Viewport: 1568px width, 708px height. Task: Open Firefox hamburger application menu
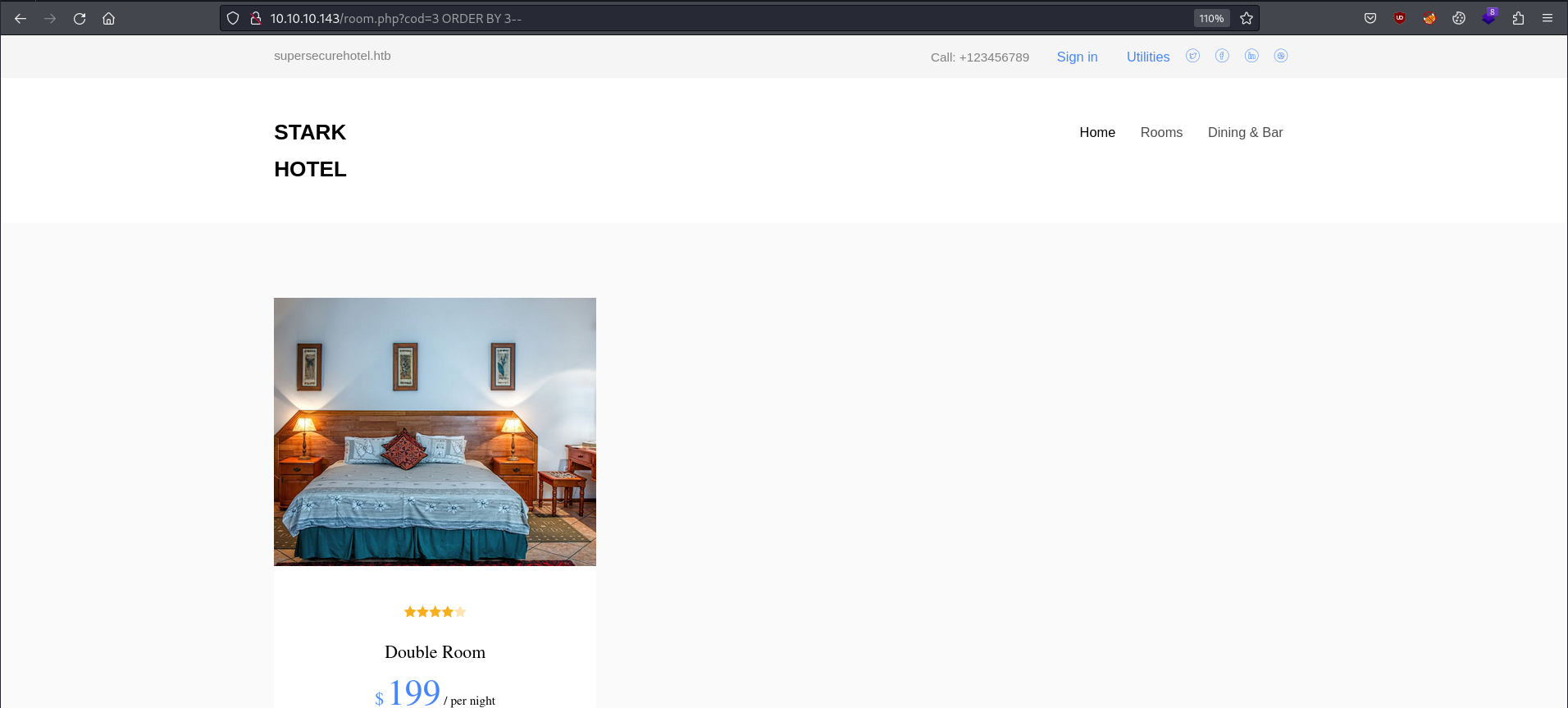[x=1547, y=18]
